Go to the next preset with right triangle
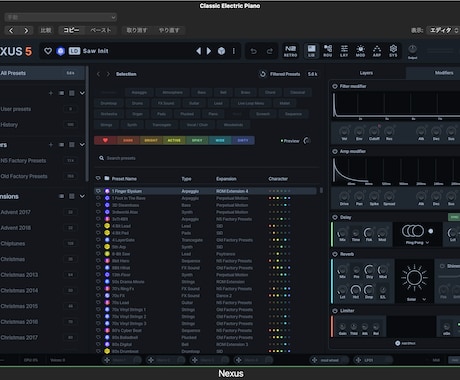 coord(209,51)
